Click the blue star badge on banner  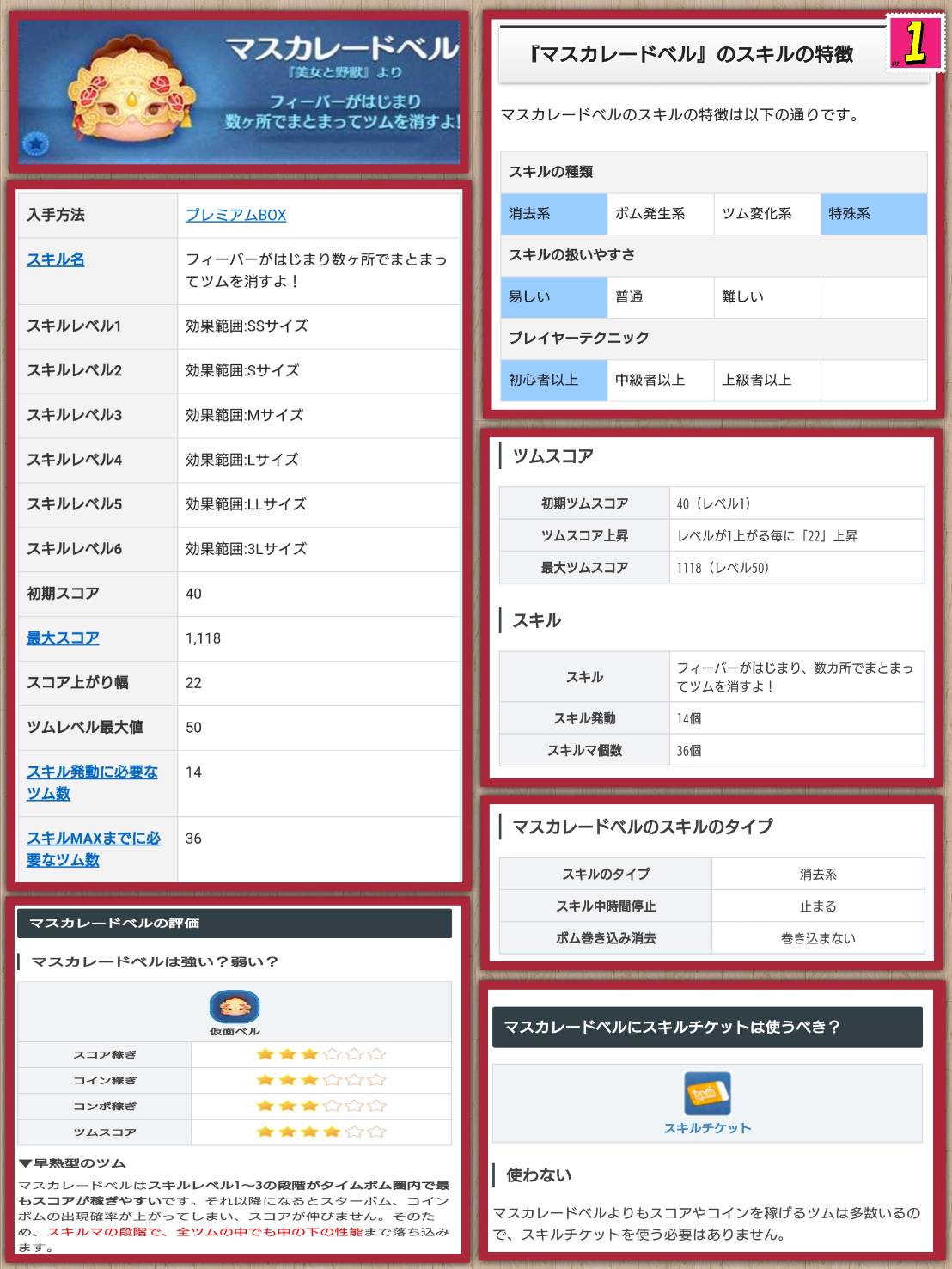click(x=35, y=143)
